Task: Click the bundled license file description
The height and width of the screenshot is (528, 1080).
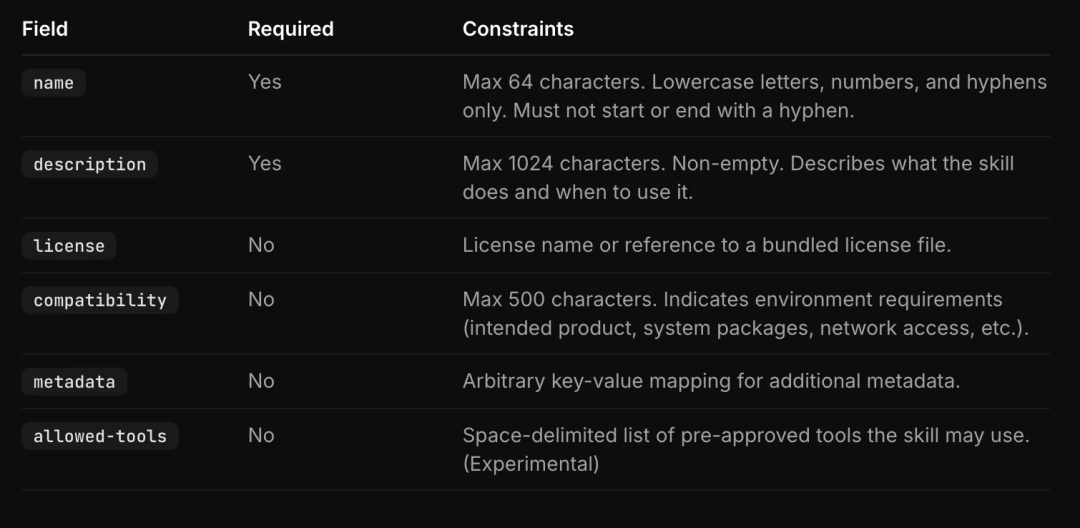Action: [707, 245]
